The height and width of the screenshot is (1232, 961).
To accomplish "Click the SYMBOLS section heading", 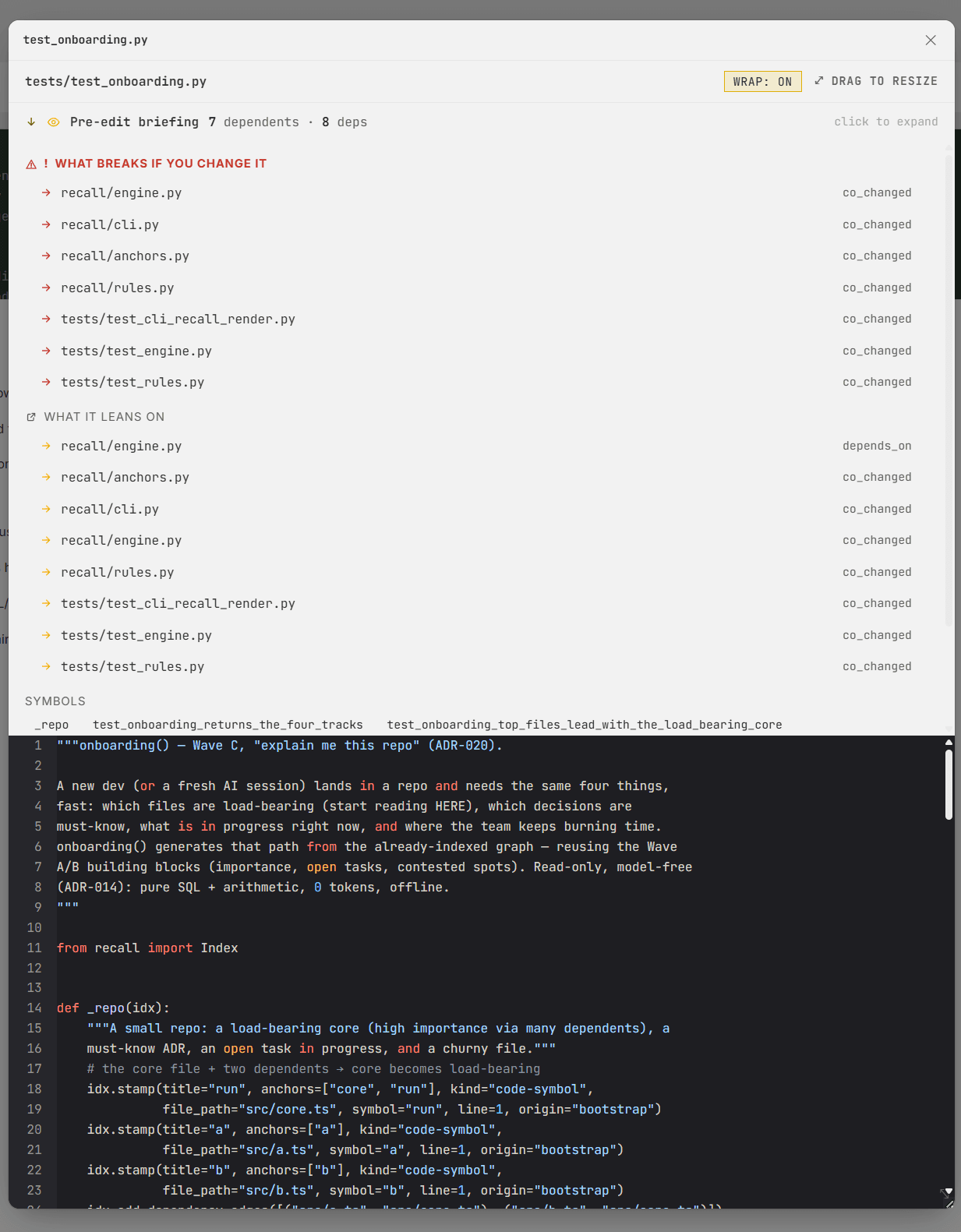I will [x=55, y=701].
